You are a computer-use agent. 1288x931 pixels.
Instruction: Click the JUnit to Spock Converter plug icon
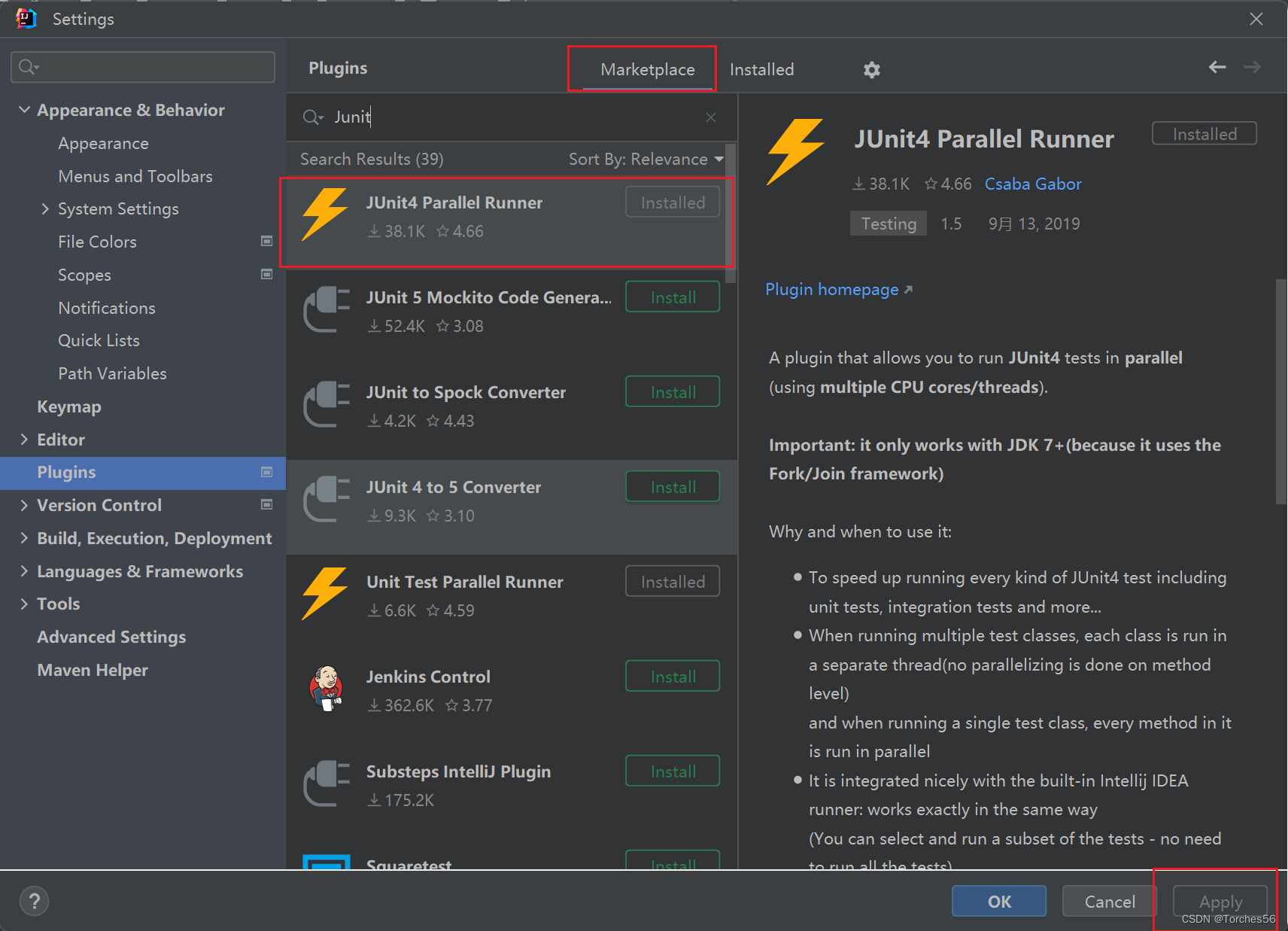[327, 404]
